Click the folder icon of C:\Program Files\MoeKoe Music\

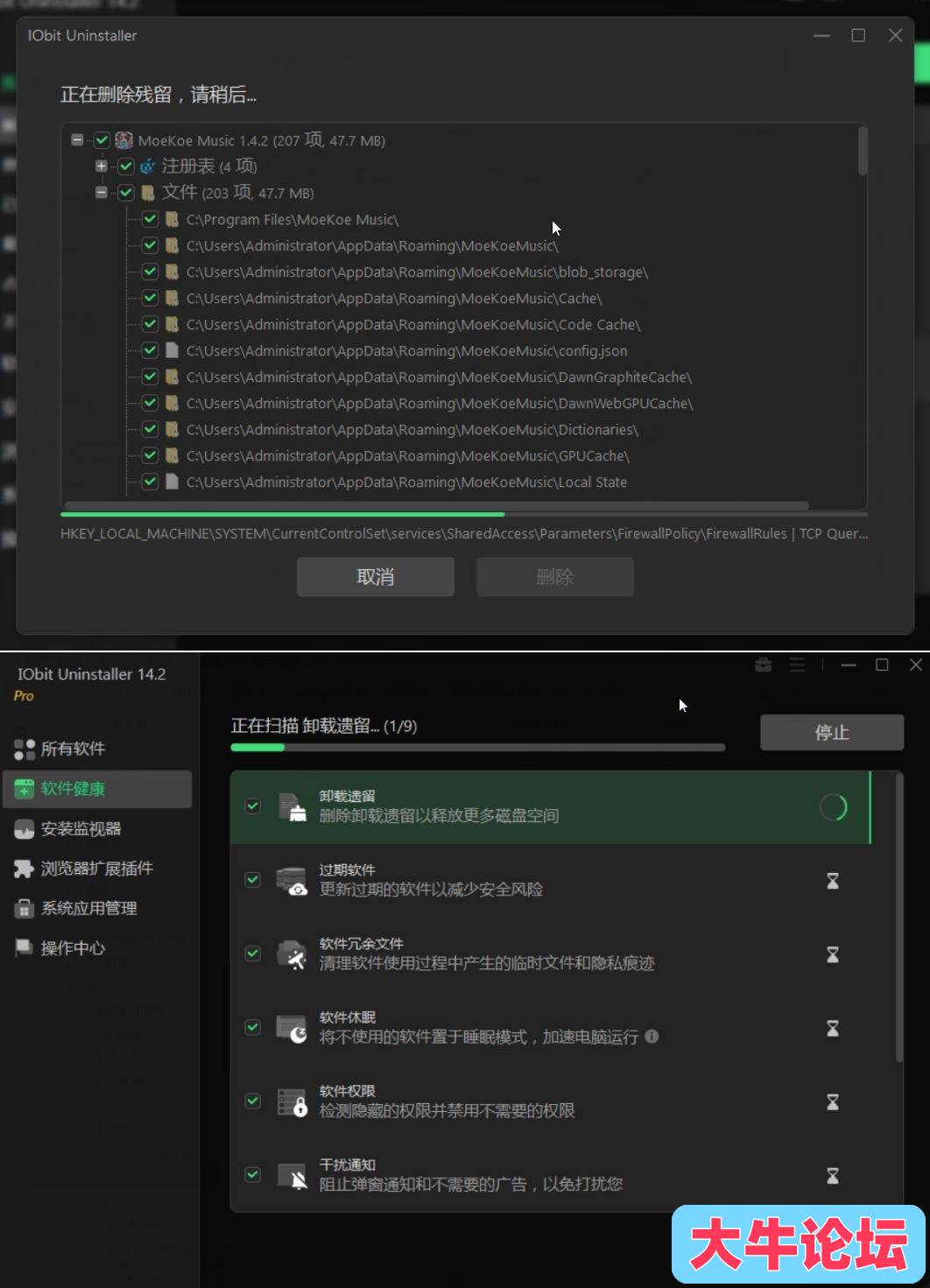coord(172,219)
